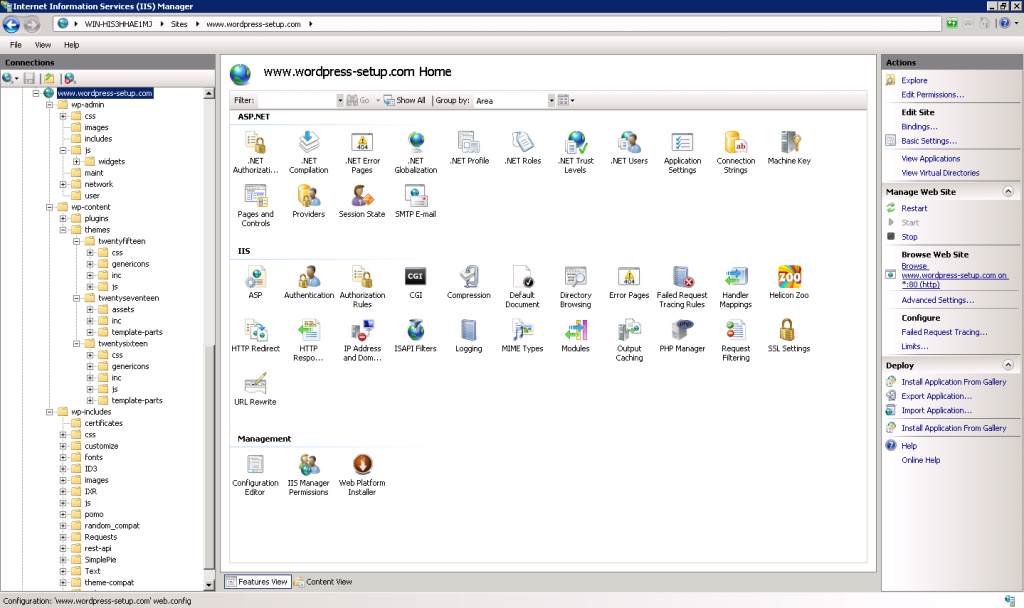Open the MIME Types feature
The image size is (1024, 608).
click(522, 336)
